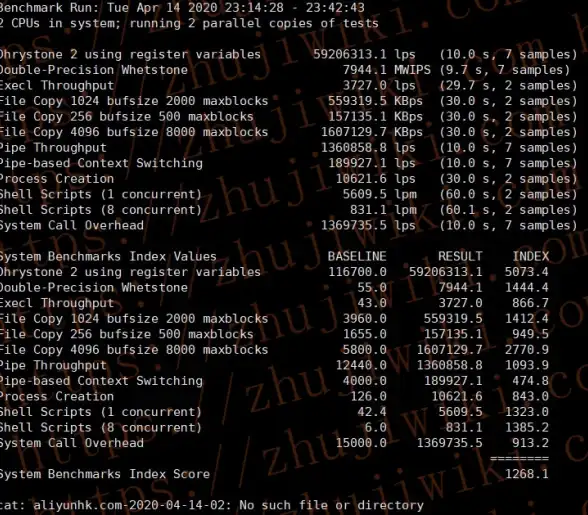
Task: Click Dhrystone timing "(10.0 s, 7 samples)"
Action: point(508,54)
